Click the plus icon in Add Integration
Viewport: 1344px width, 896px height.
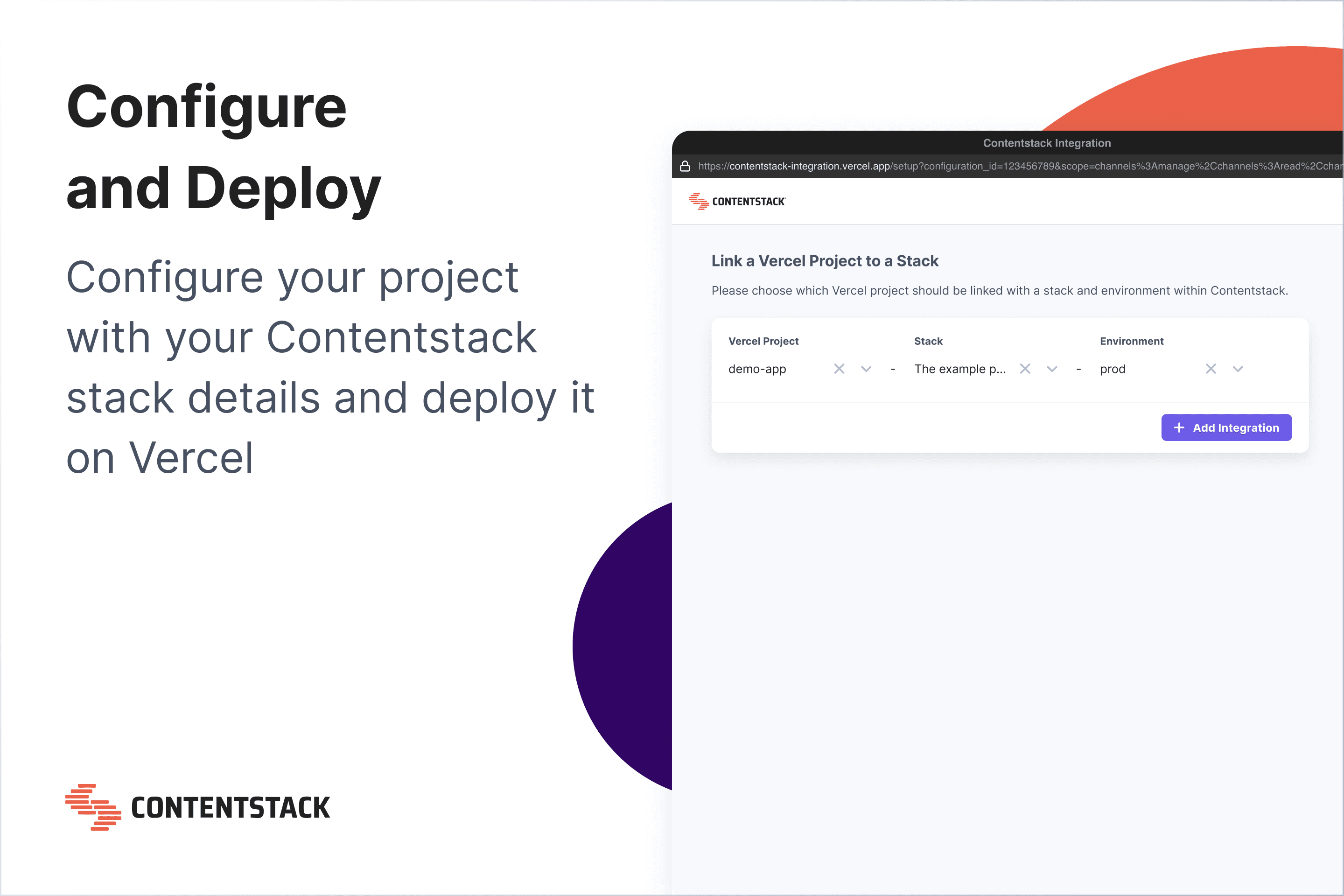1179,427
